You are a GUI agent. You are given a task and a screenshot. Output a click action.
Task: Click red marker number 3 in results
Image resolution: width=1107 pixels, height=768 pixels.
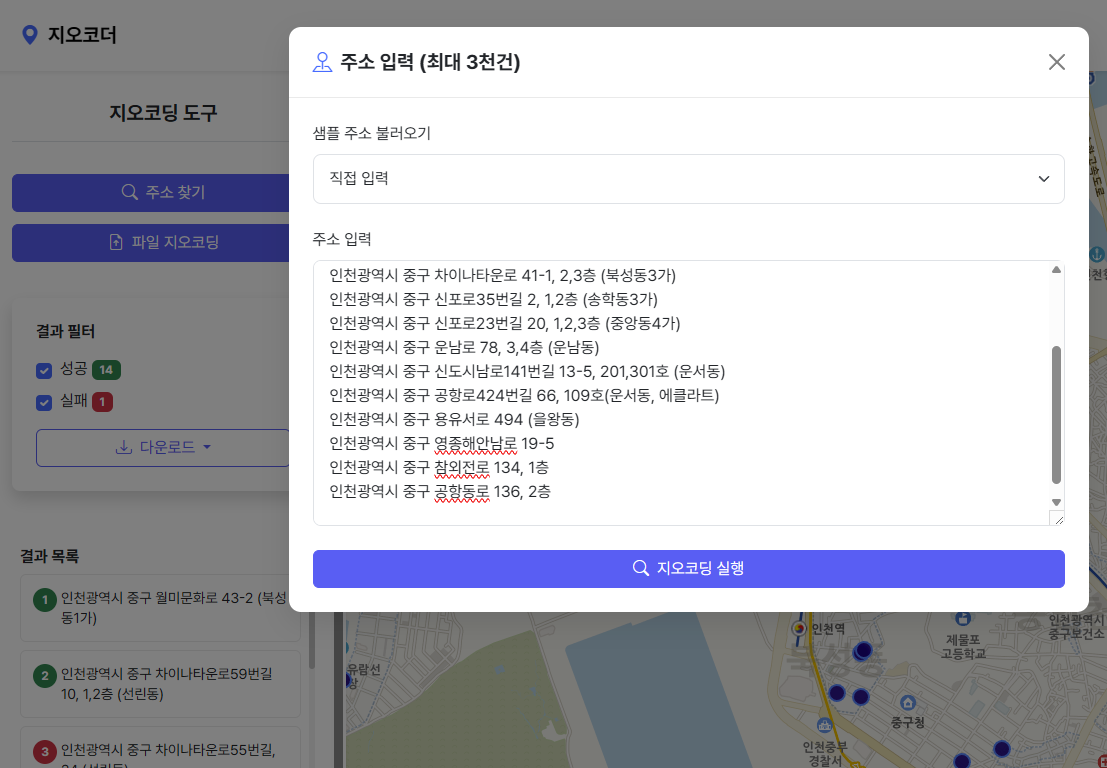point(44,751)
